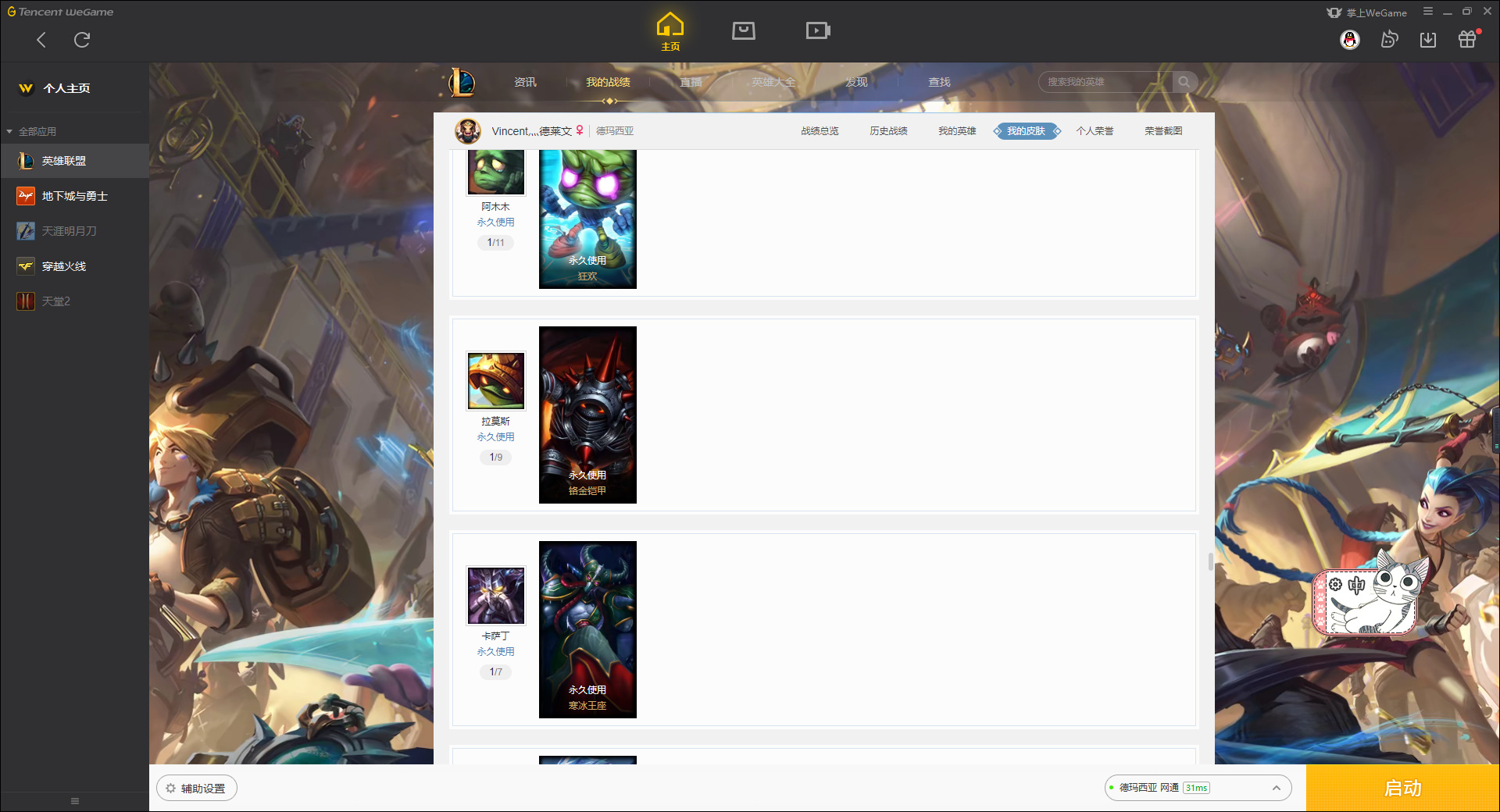Click the Tencent WeGame logo
The width and height of the screenshot is (1500, 812).
point(60,12)
